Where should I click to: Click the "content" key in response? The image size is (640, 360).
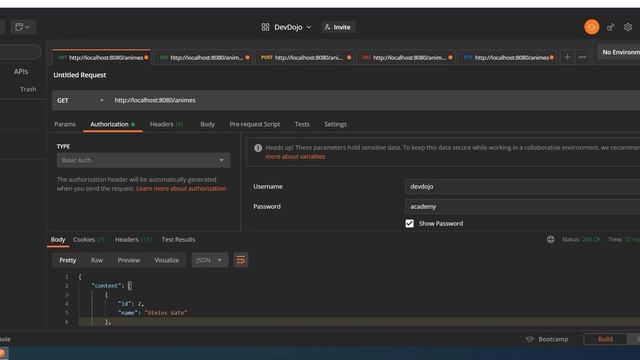click(107, 286)
